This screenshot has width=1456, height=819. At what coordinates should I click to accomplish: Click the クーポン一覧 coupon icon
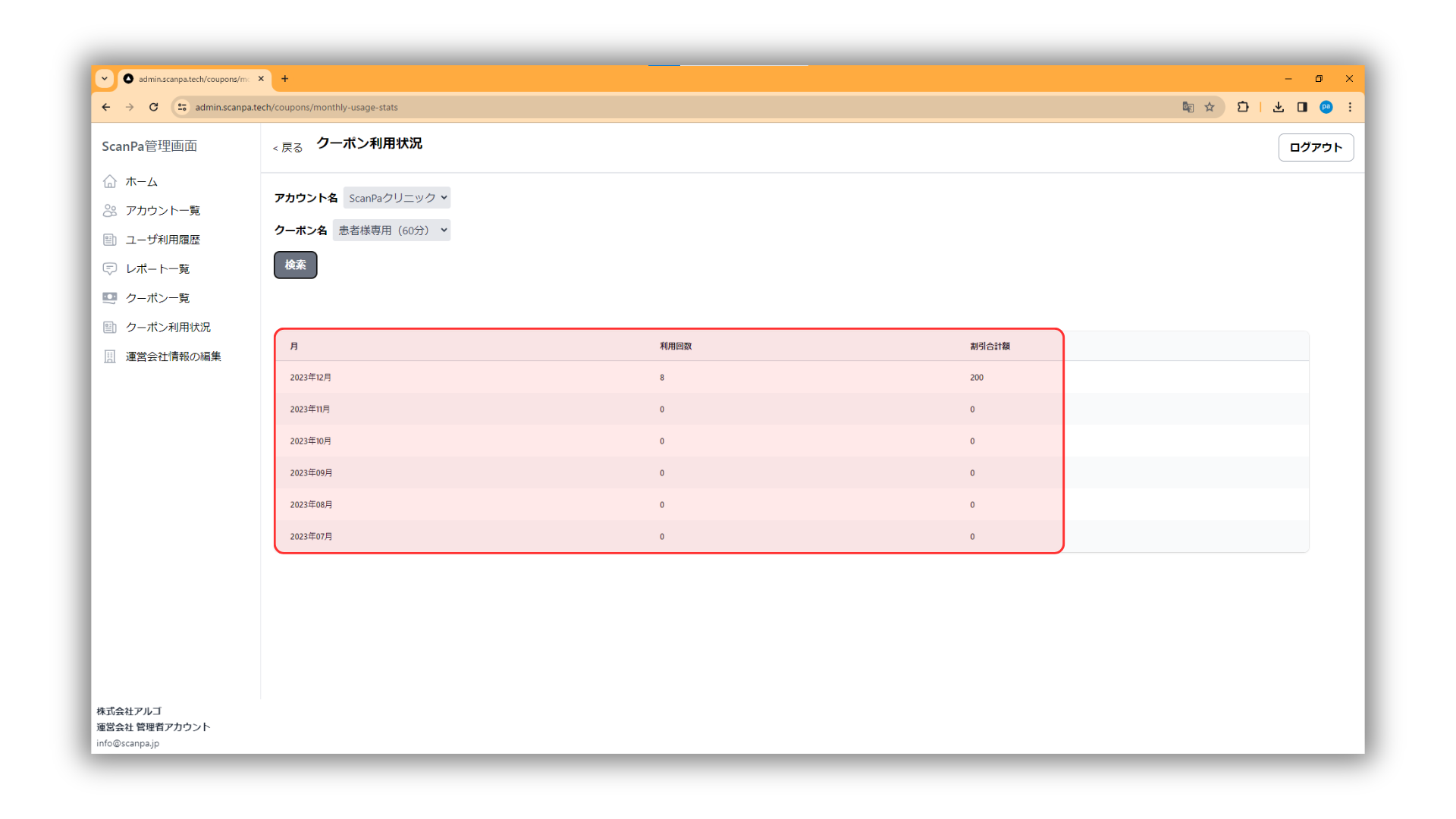coord(110,298)
